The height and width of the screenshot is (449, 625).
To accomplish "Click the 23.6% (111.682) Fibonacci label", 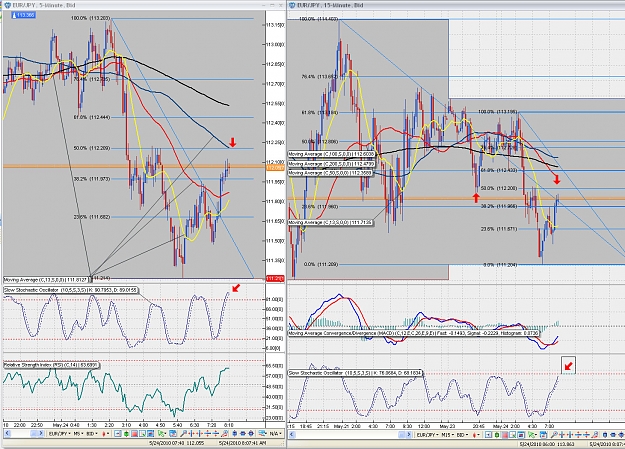I will [x=92, y=217].
